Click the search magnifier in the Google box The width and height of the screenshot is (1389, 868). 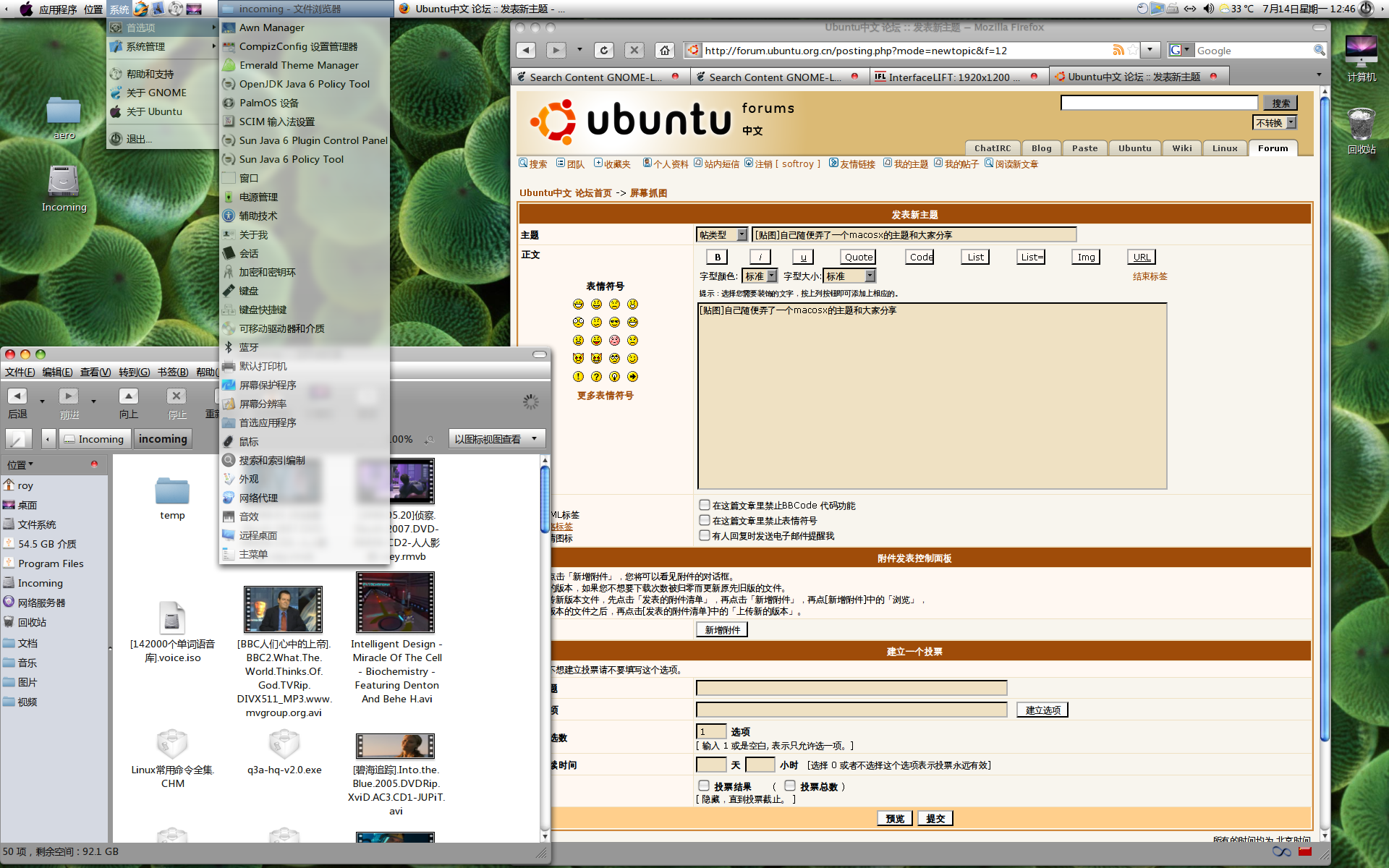[x=1320, y=50]
